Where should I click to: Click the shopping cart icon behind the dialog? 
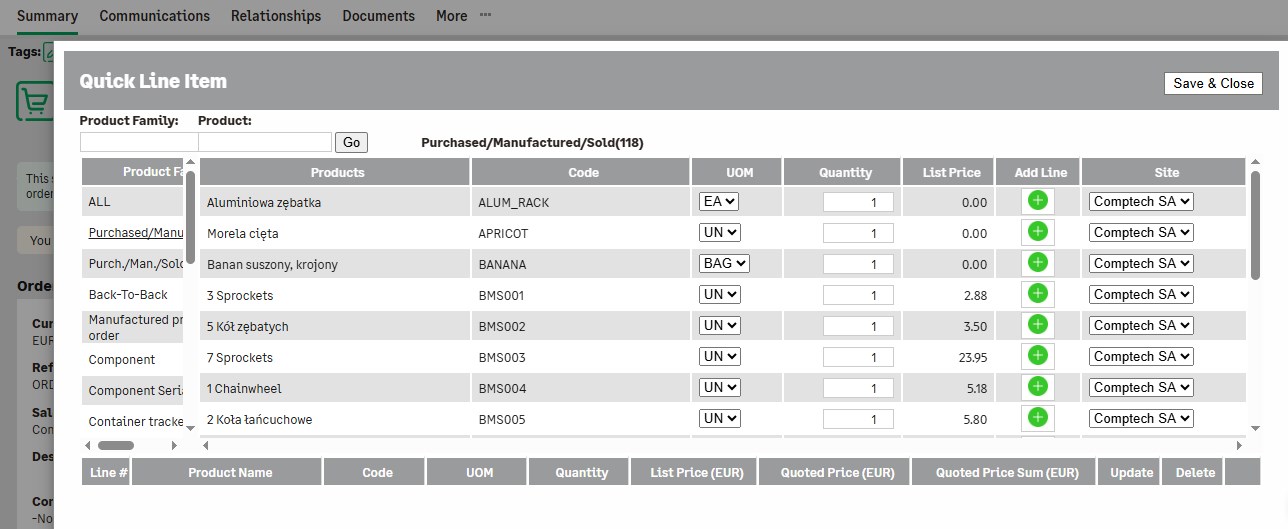(x=34, y=102)
